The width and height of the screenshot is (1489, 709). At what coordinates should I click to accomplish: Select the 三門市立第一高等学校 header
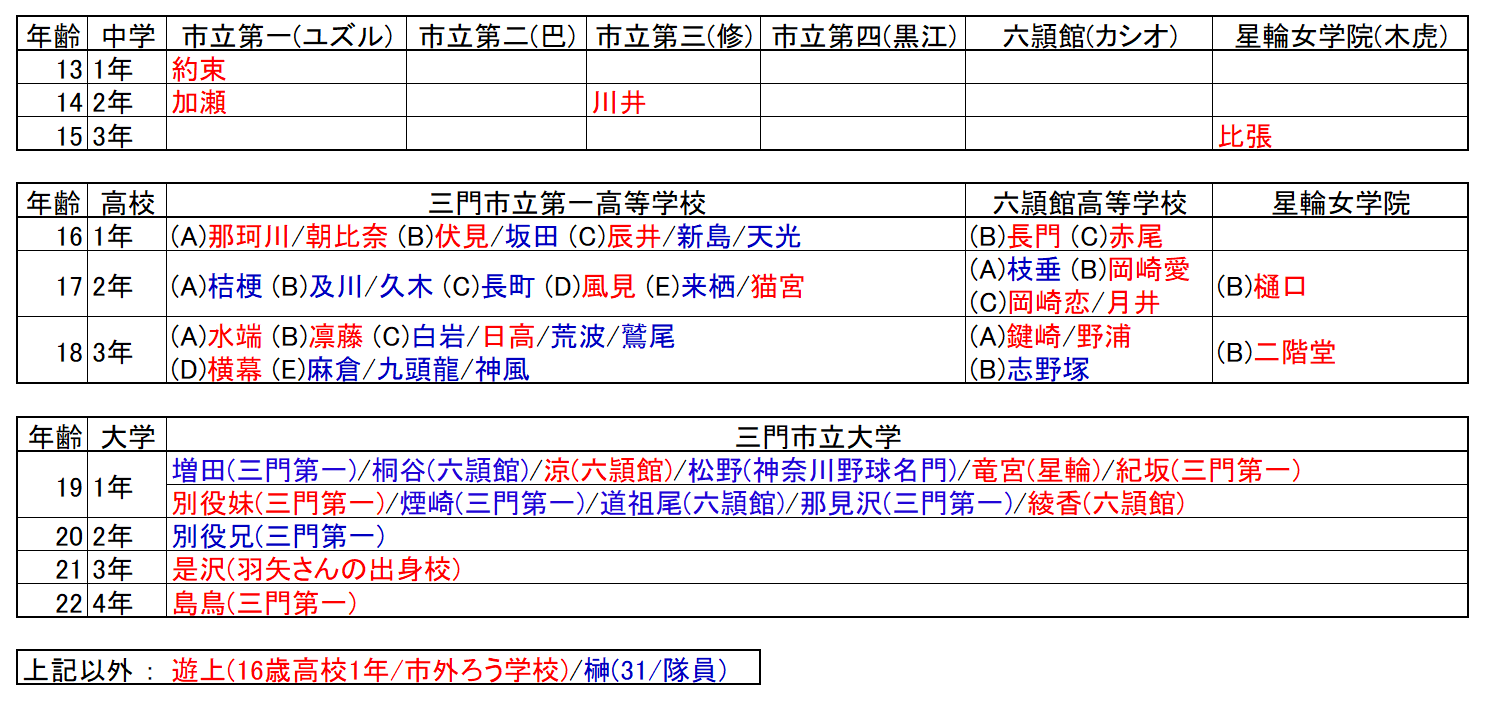click(x=566, y=202)
